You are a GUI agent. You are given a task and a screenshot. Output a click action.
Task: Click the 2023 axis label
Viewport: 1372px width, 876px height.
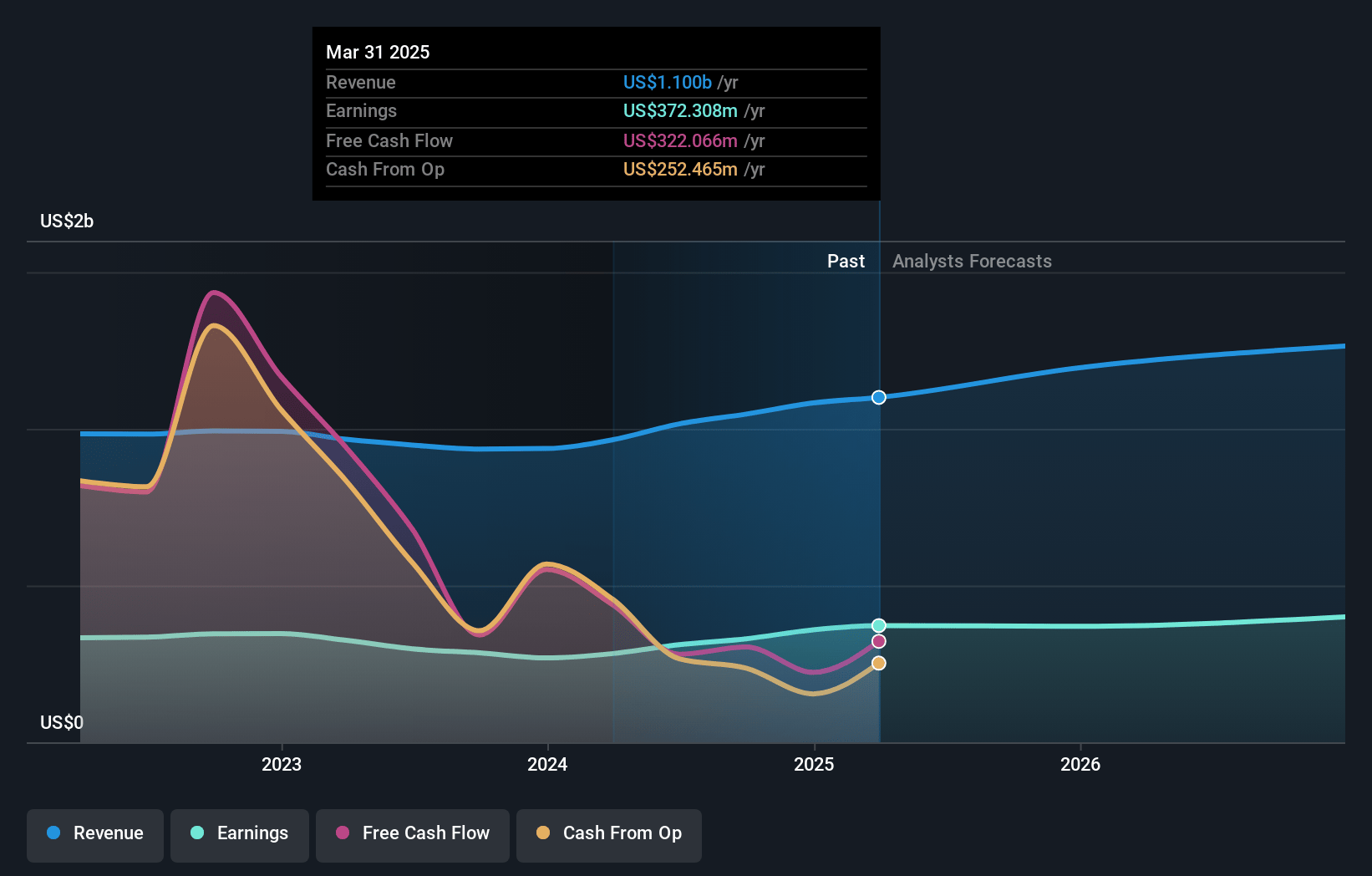[x=282, y=764]
